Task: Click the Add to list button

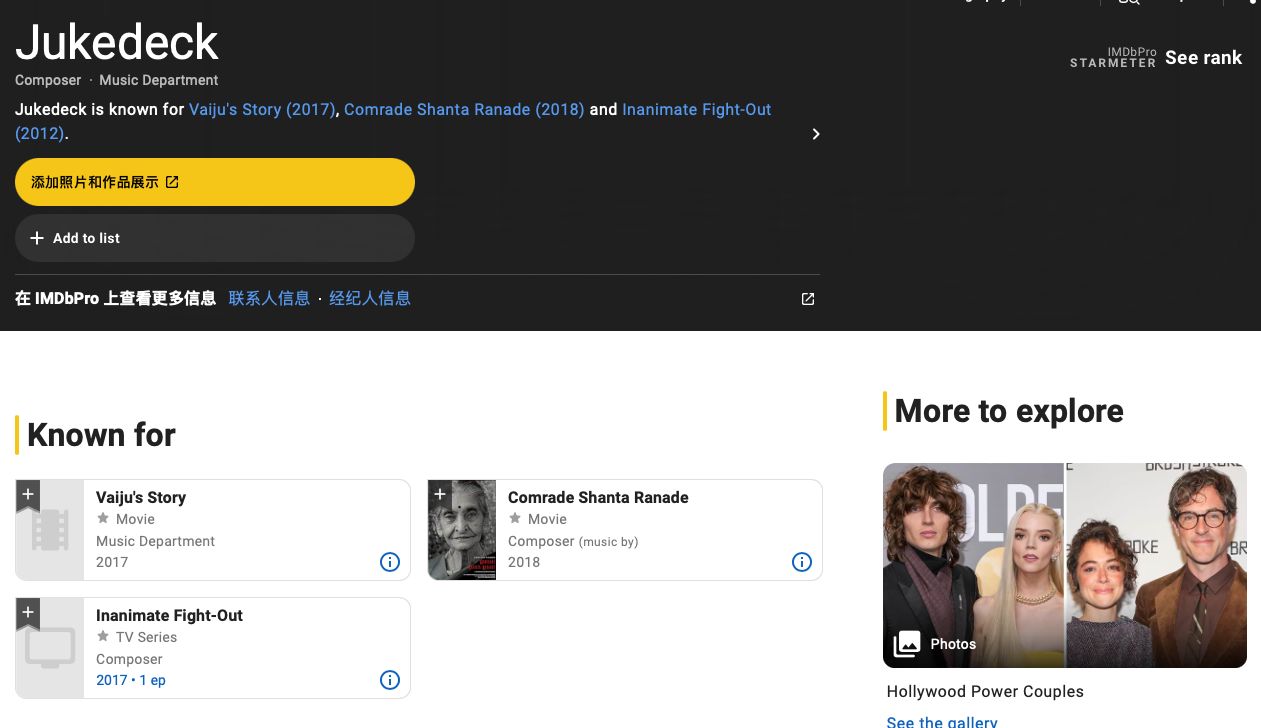Action: (215, 238)
